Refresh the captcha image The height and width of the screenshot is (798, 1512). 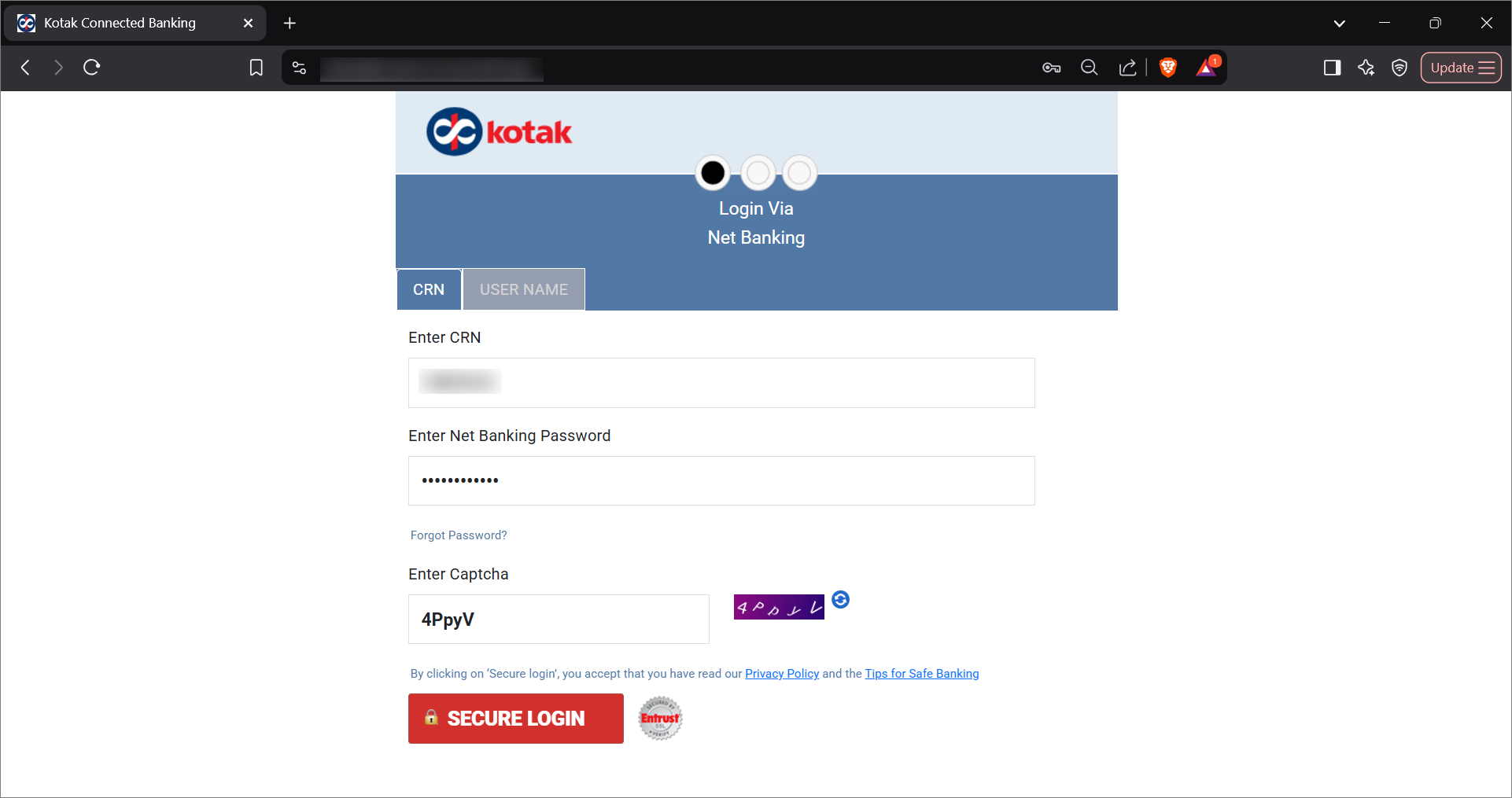tap(840, 600)
